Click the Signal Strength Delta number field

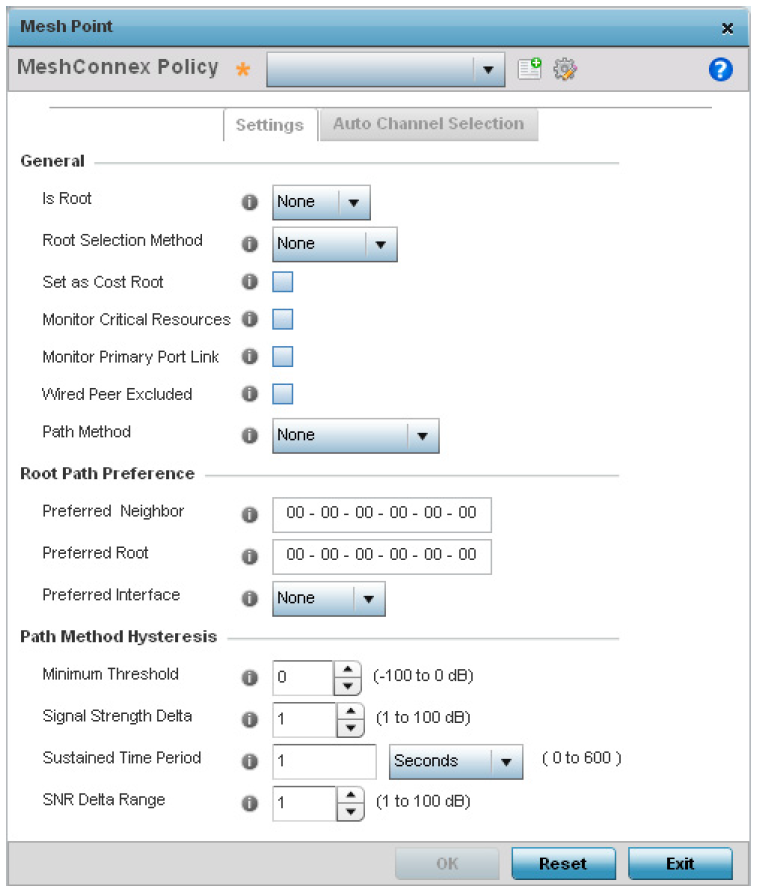(x=305, y=719)
